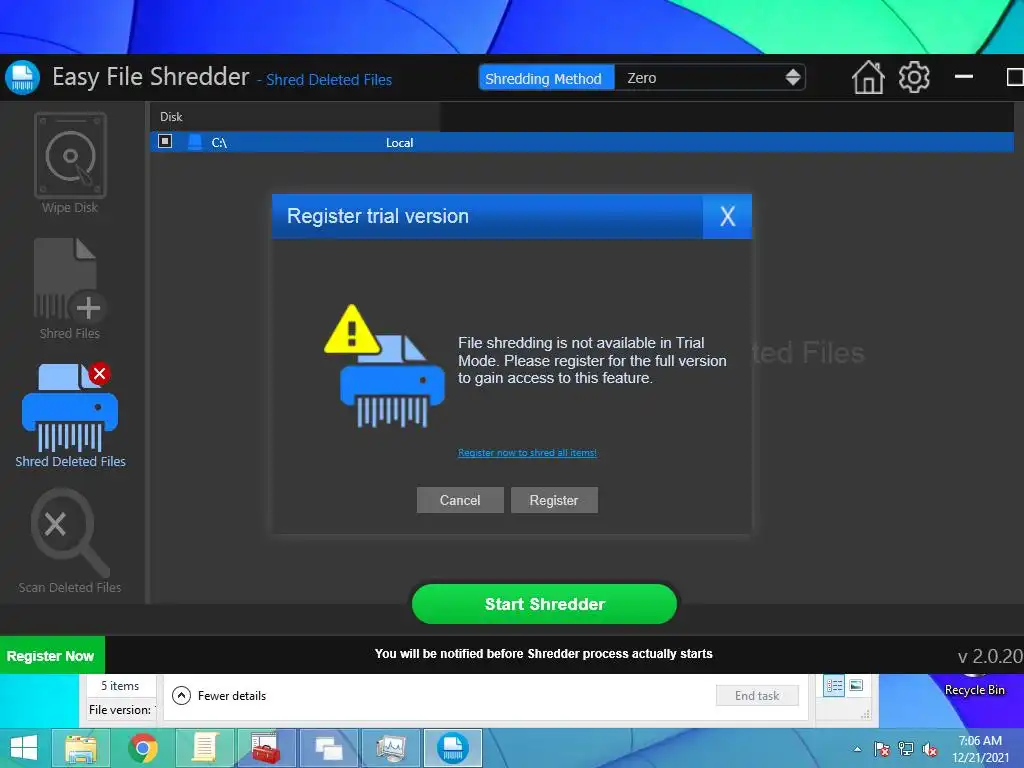Open the red toolbox taskbar app
The image size is (1024, 768).
pyautogui.click(x=266, y=748)
